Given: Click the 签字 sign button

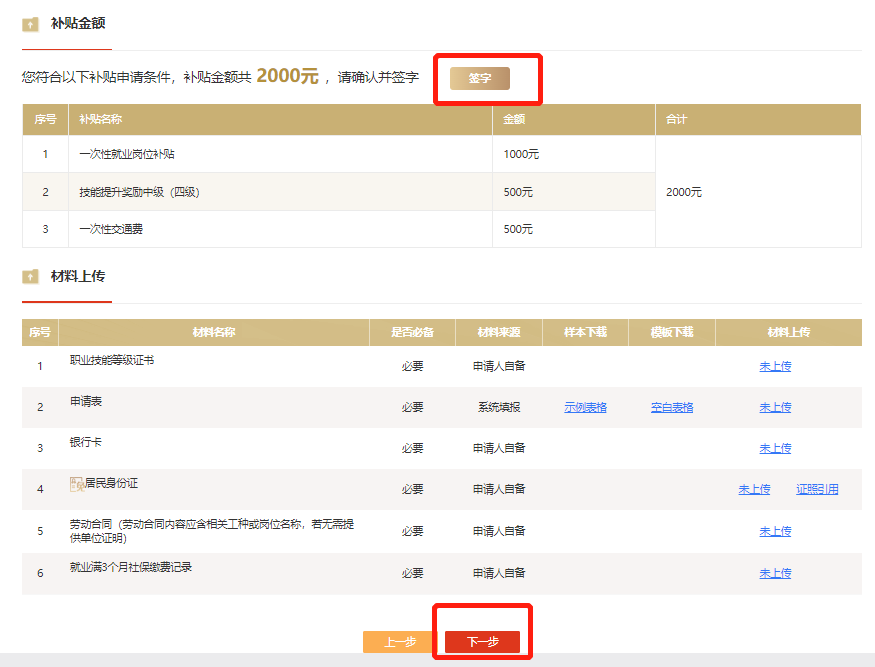Looking at the screenshot, I should point(479,78).
